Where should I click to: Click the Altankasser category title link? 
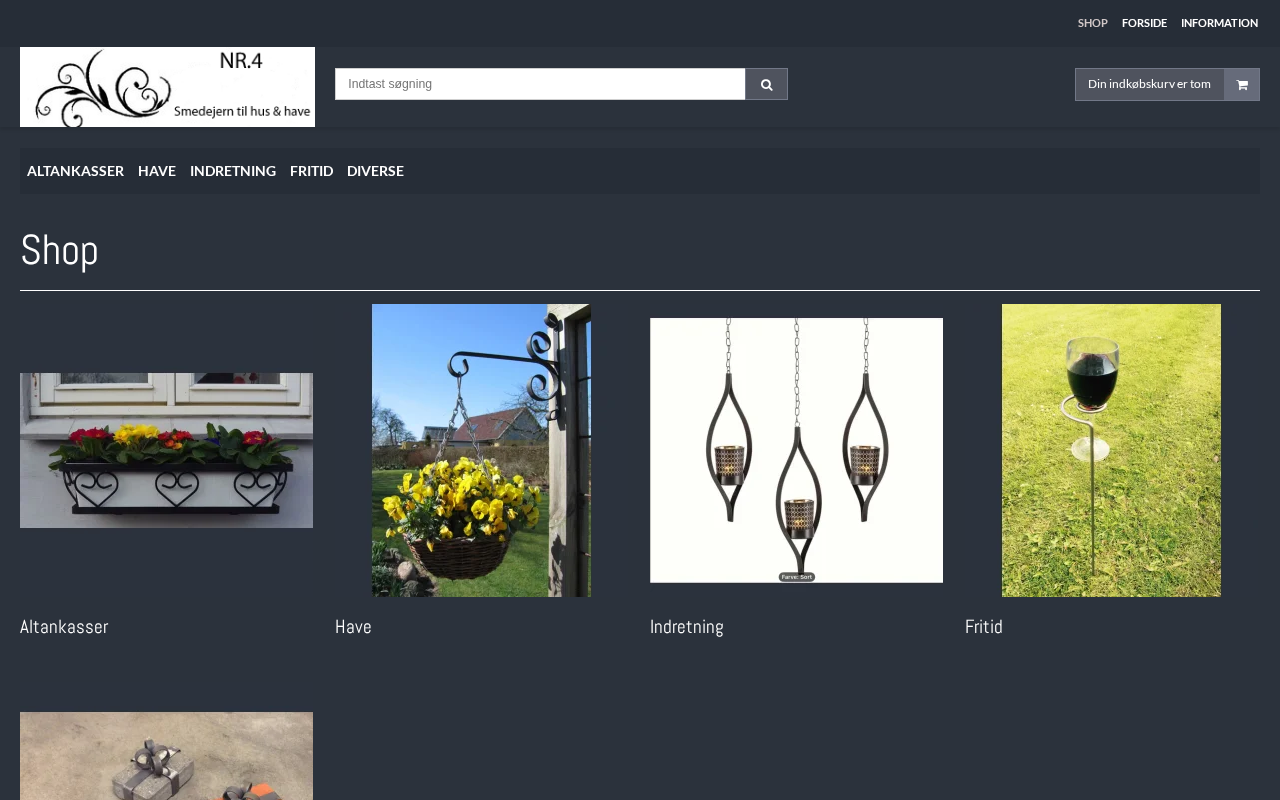[64, 627]
